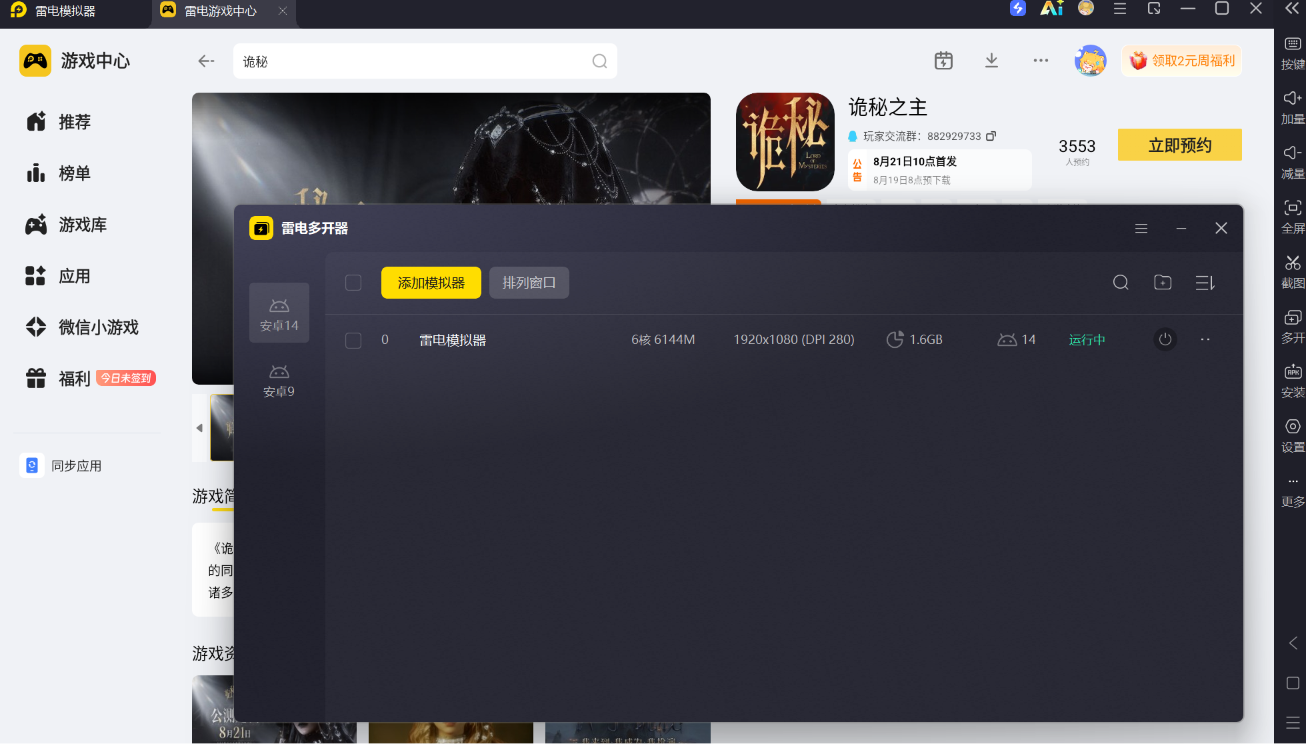Close the 雷电多开器 window
This screenshot has width=1306, height=744.
click(x=1221, y=229)
